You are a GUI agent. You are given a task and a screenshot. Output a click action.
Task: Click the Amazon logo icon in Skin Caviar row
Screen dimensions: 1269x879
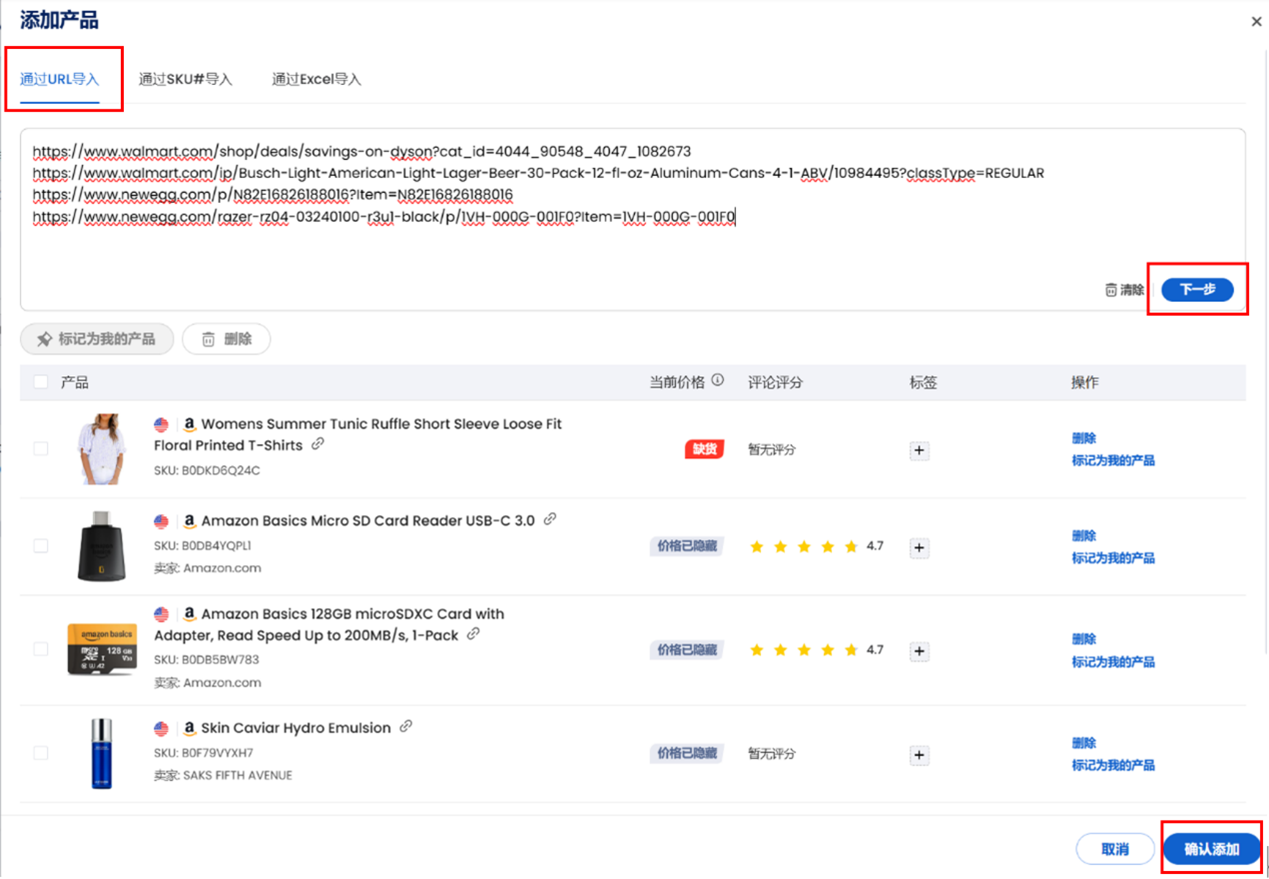(x=189, y=728)
